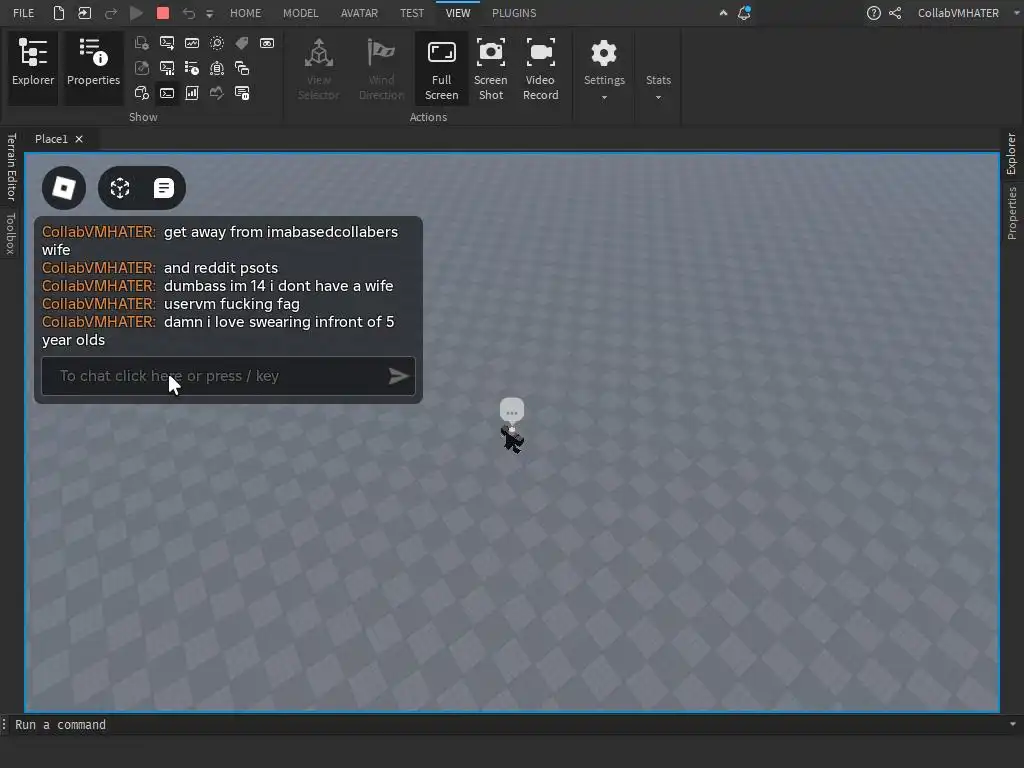Click the grayed Terrain Editor mountain icon
The image size is (1024, 768).
(x=217, y=93)
